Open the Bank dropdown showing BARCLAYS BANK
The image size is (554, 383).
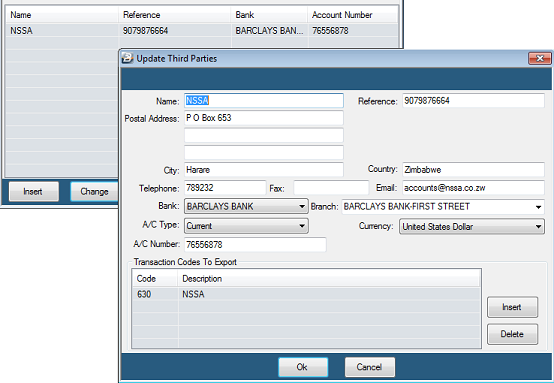[x=246, y=206]
